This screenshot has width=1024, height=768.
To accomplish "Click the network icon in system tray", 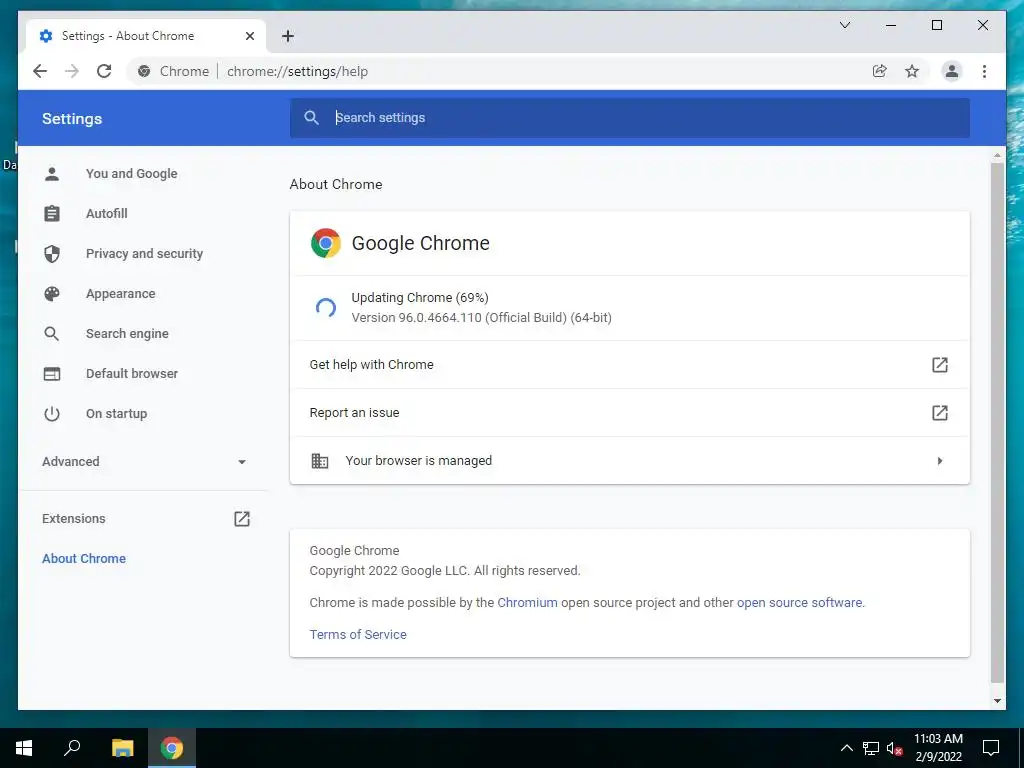I will [x=871, y=748].
